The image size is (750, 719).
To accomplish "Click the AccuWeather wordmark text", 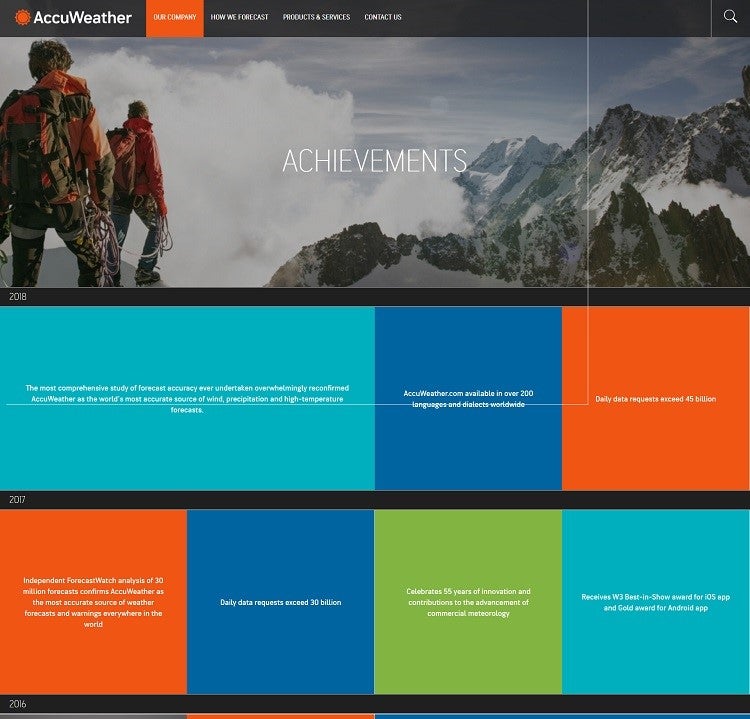I will [82, 18].
